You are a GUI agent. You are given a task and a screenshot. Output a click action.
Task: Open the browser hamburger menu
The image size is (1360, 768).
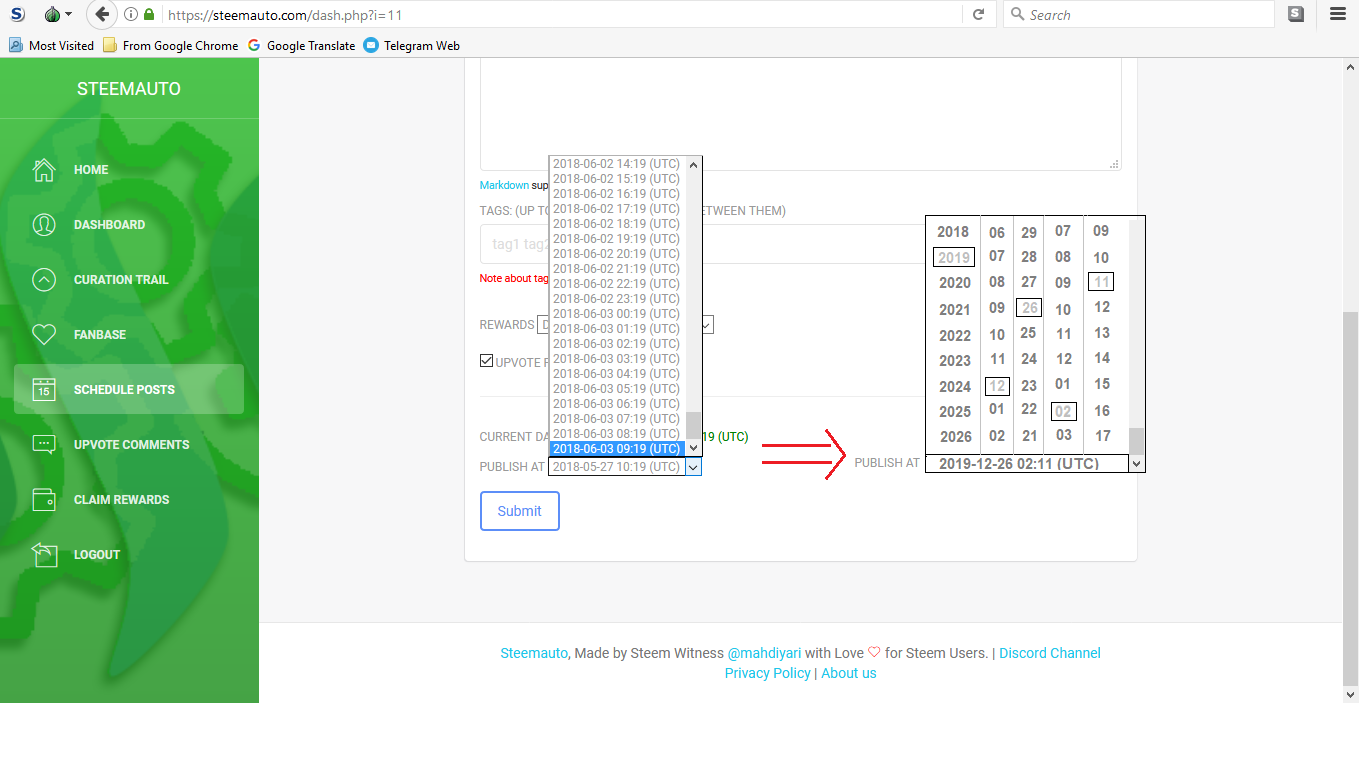click(1338, 15)
